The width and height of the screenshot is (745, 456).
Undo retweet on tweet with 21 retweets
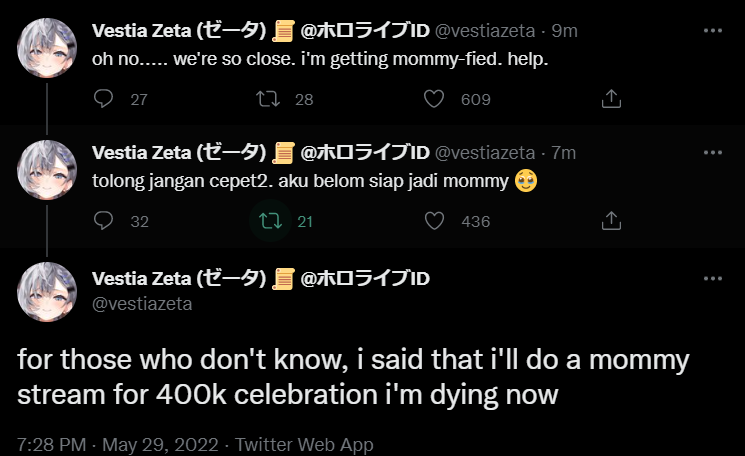[269, 221]
